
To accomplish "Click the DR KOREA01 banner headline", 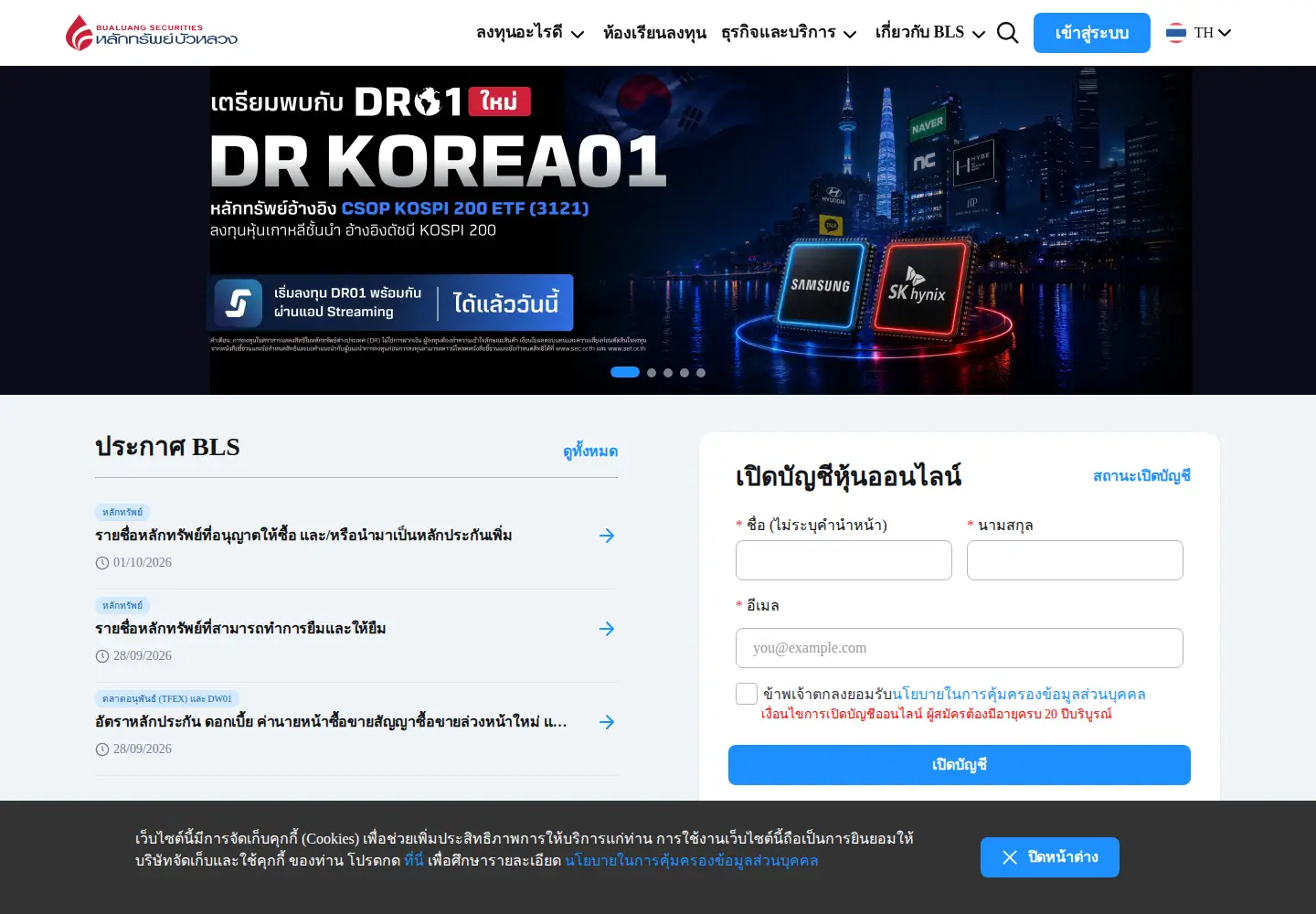I will (439, 162).
